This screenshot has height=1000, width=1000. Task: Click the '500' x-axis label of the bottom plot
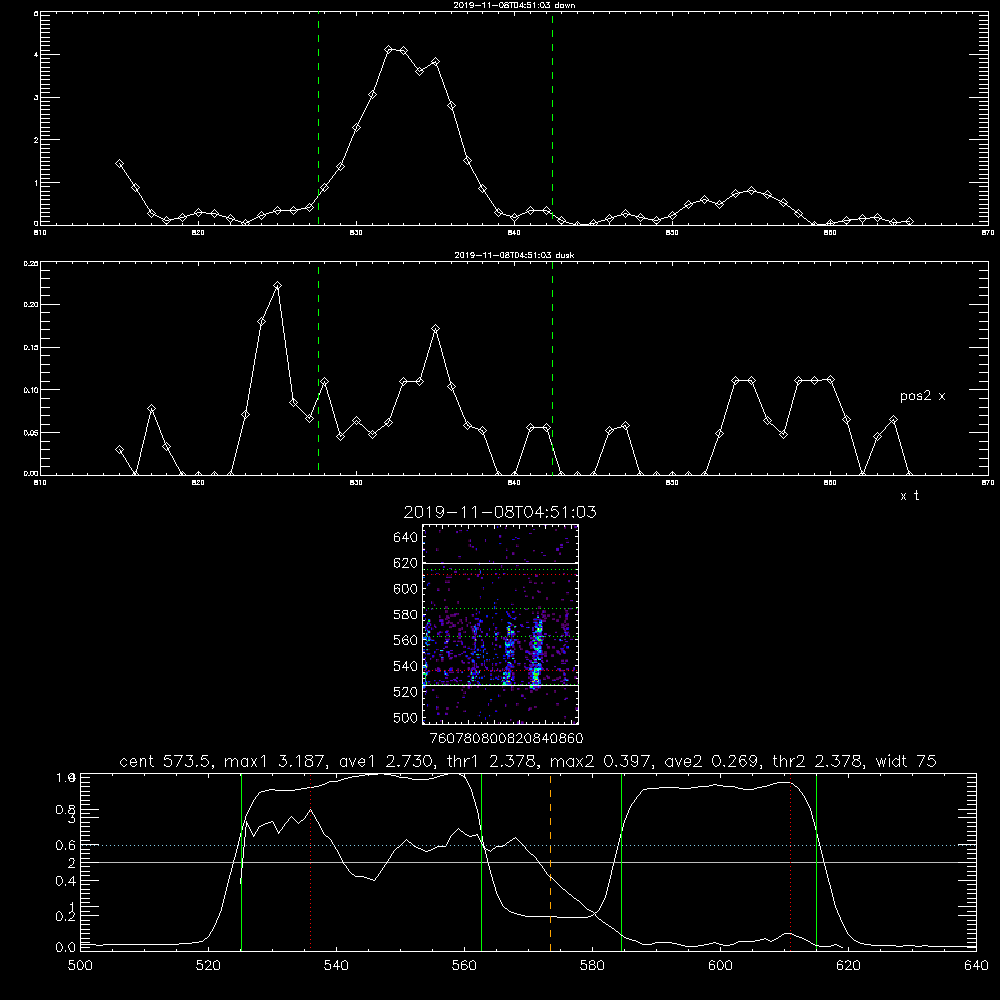80,966
